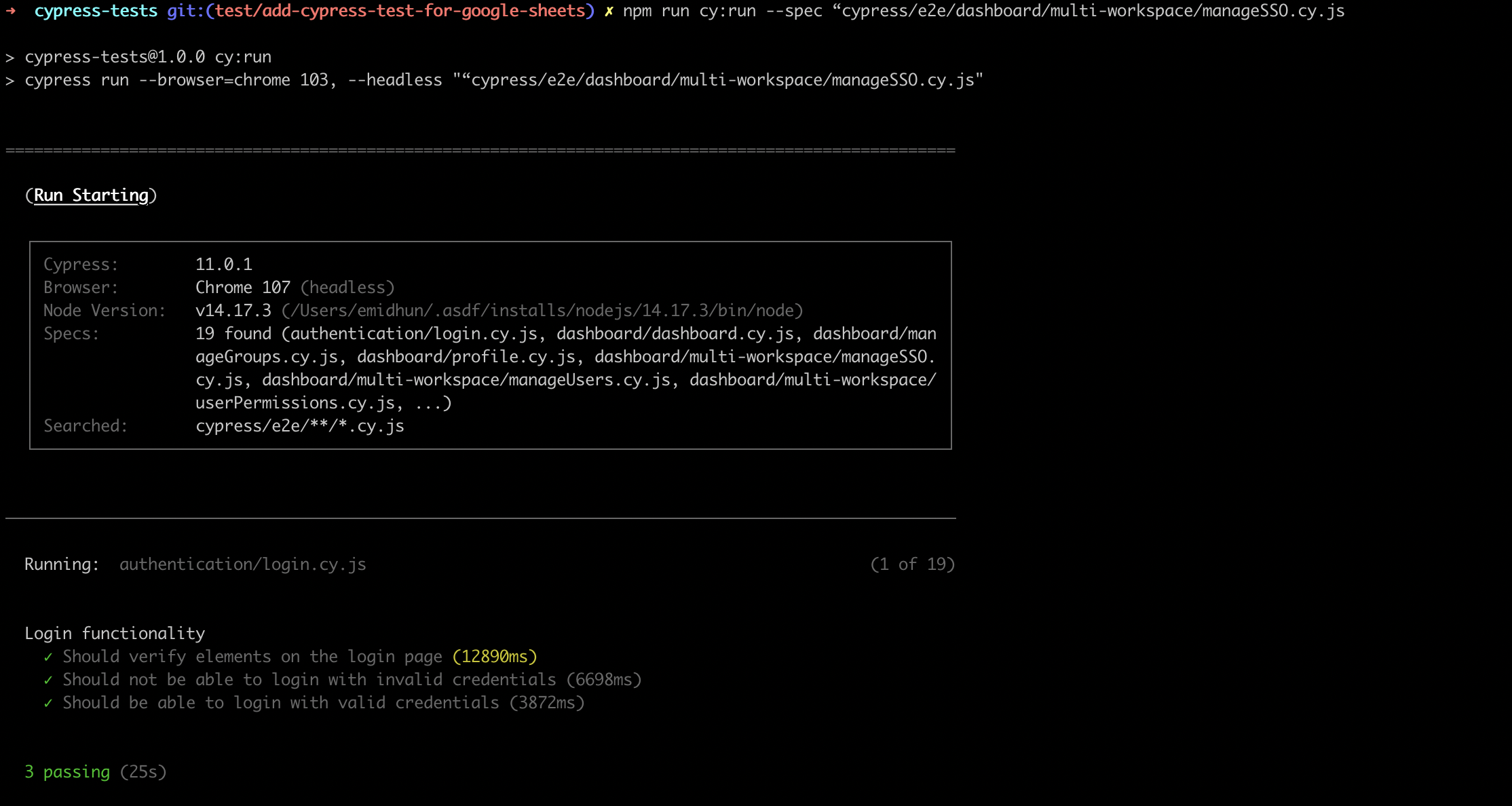1512x806 pixels.
Task: Click the green checkmark for verify elements test
Action: [48, 657]
